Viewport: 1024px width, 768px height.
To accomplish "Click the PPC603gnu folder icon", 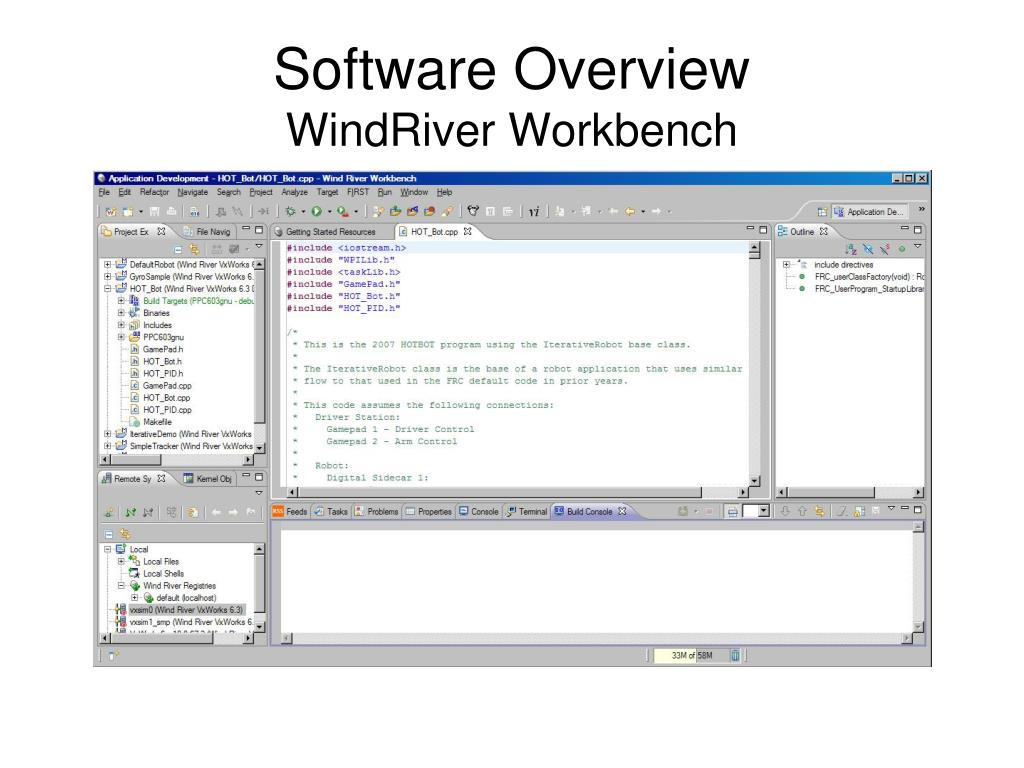I will pos(134,337).
